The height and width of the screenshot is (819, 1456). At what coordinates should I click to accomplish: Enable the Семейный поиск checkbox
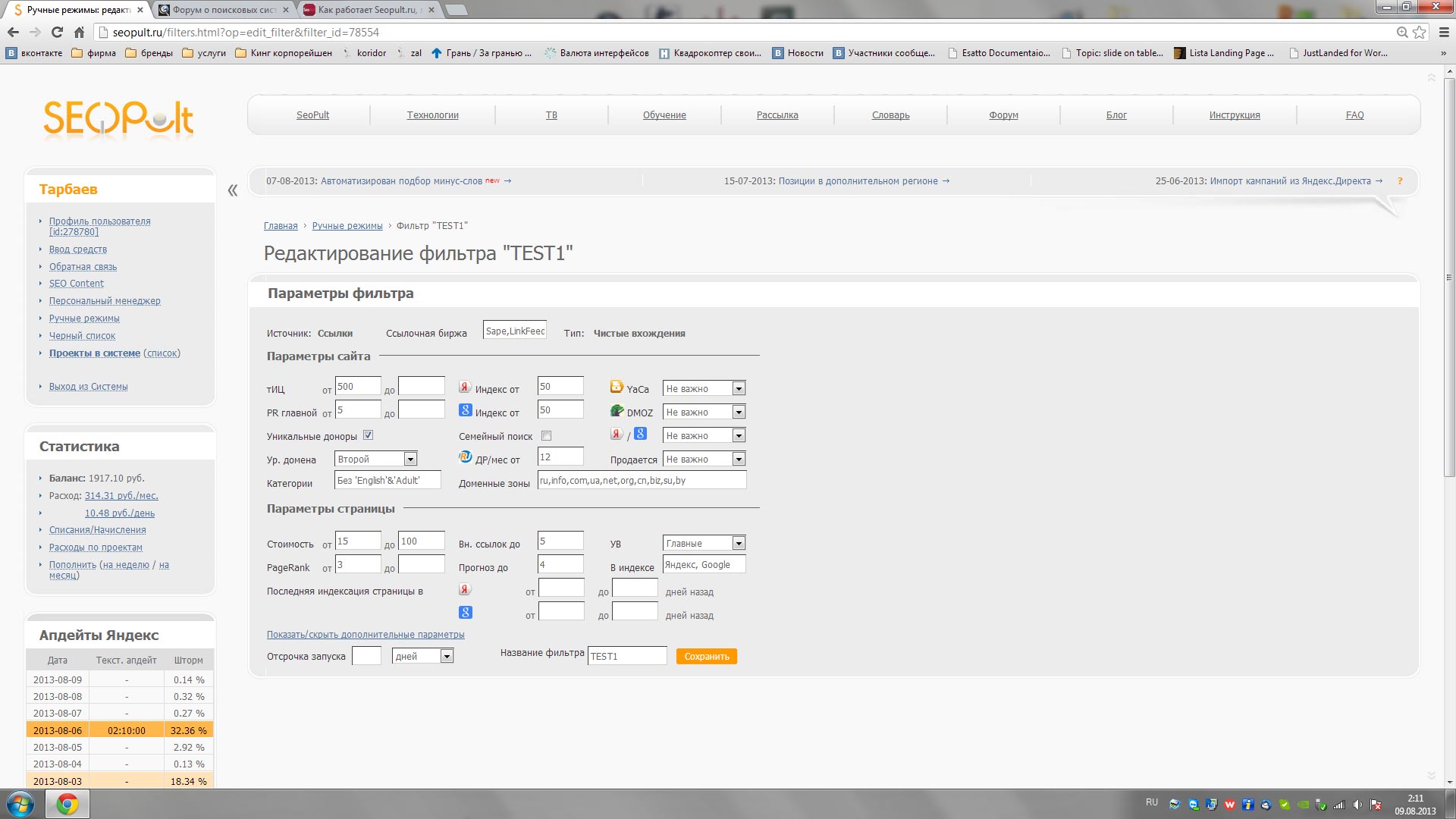click(x=547, y=436)
